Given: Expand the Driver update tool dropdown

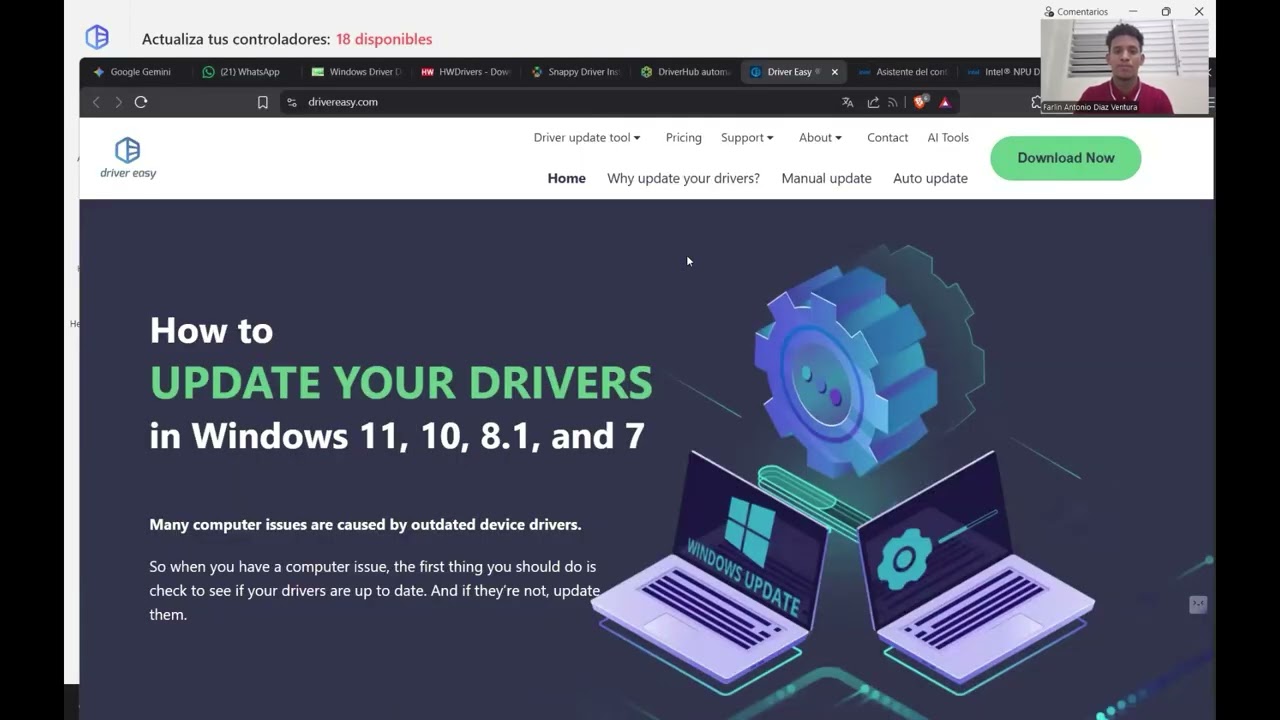Looking at the screenshot, I should [587, 138].
